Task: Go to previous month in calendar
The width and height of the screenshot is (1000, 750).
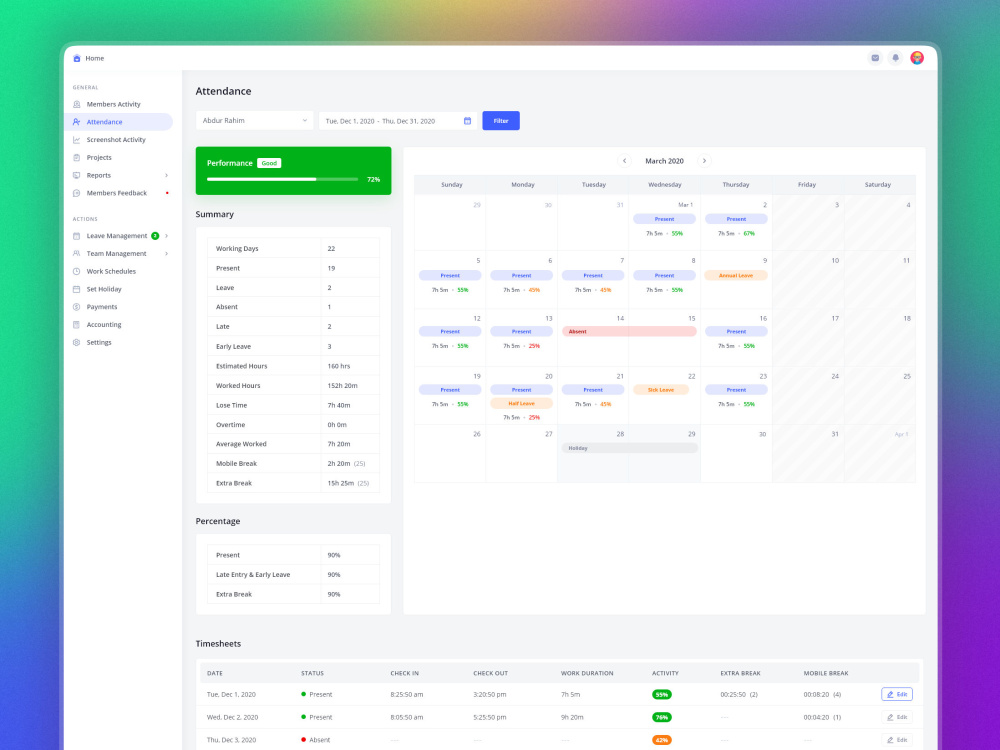Action: point(625,161)
